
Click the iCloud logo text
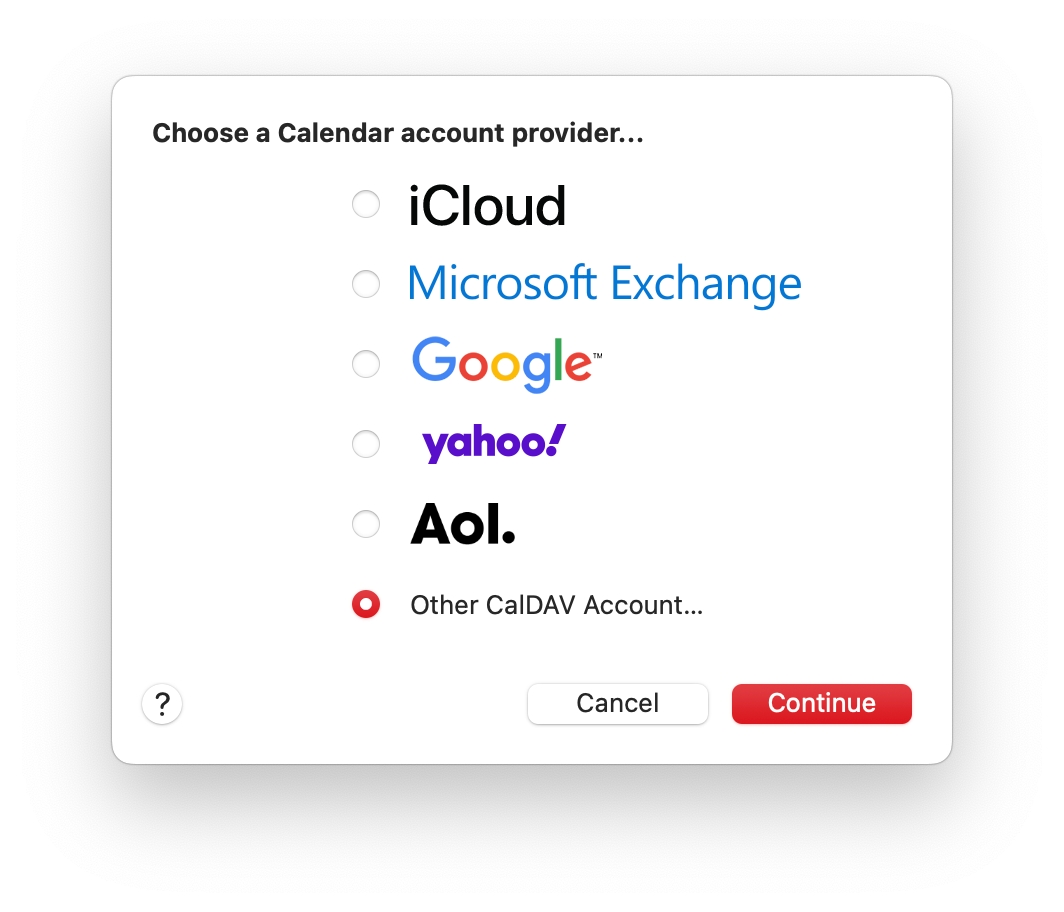(487, 206)
